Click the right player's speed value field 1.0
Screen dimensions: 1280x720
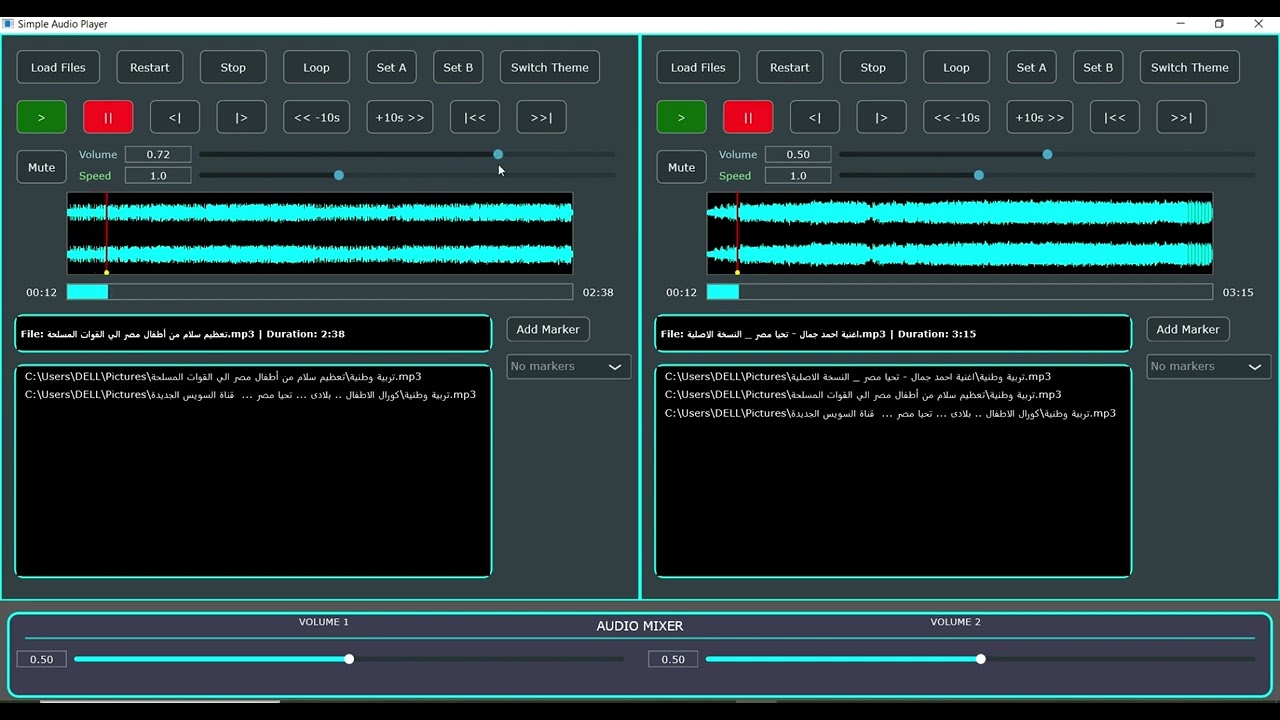[798, 175]
